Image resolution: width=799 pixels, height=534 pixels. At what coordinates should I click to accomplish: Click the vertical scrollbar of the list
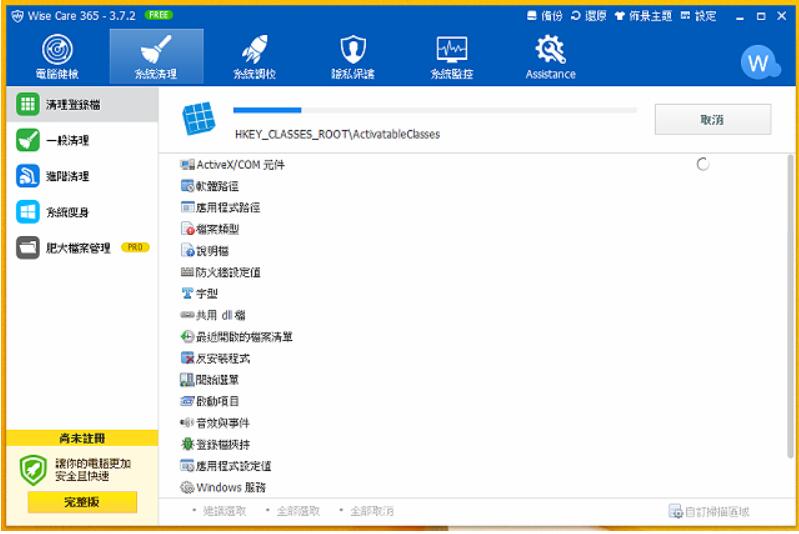point(790,306)
